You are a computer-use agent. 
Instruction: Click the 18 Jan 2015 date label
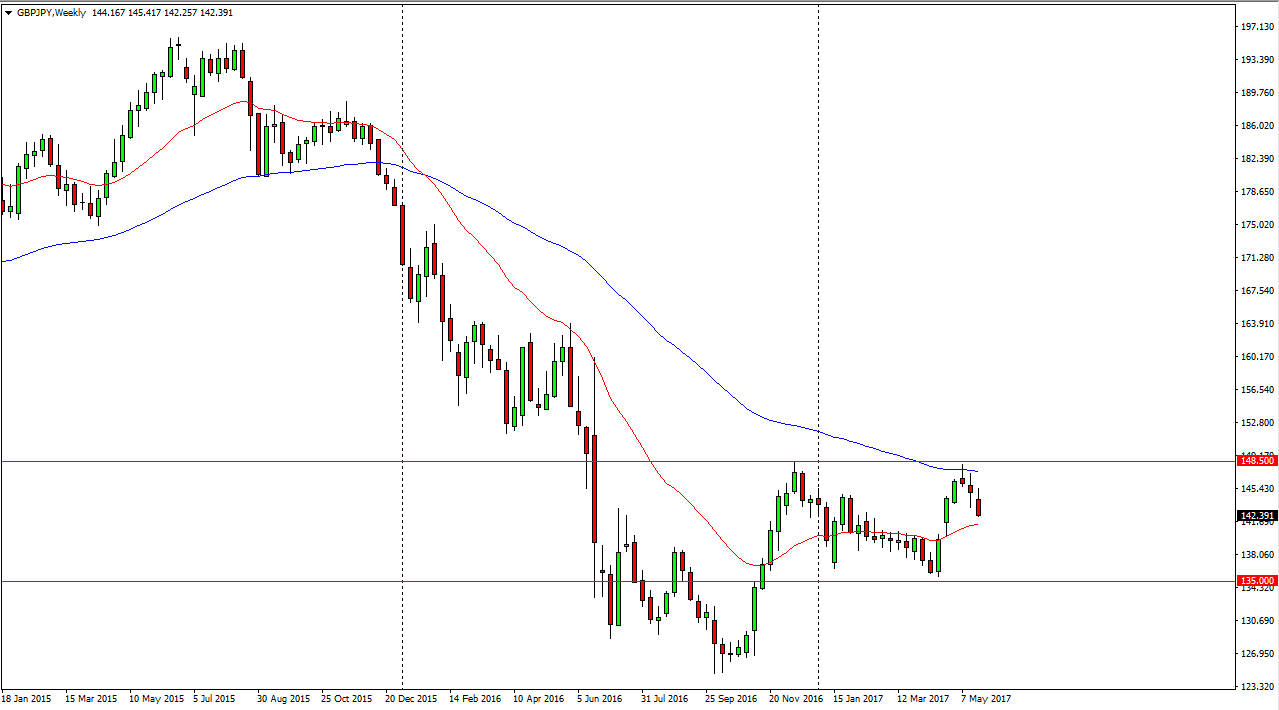(28, 698)
